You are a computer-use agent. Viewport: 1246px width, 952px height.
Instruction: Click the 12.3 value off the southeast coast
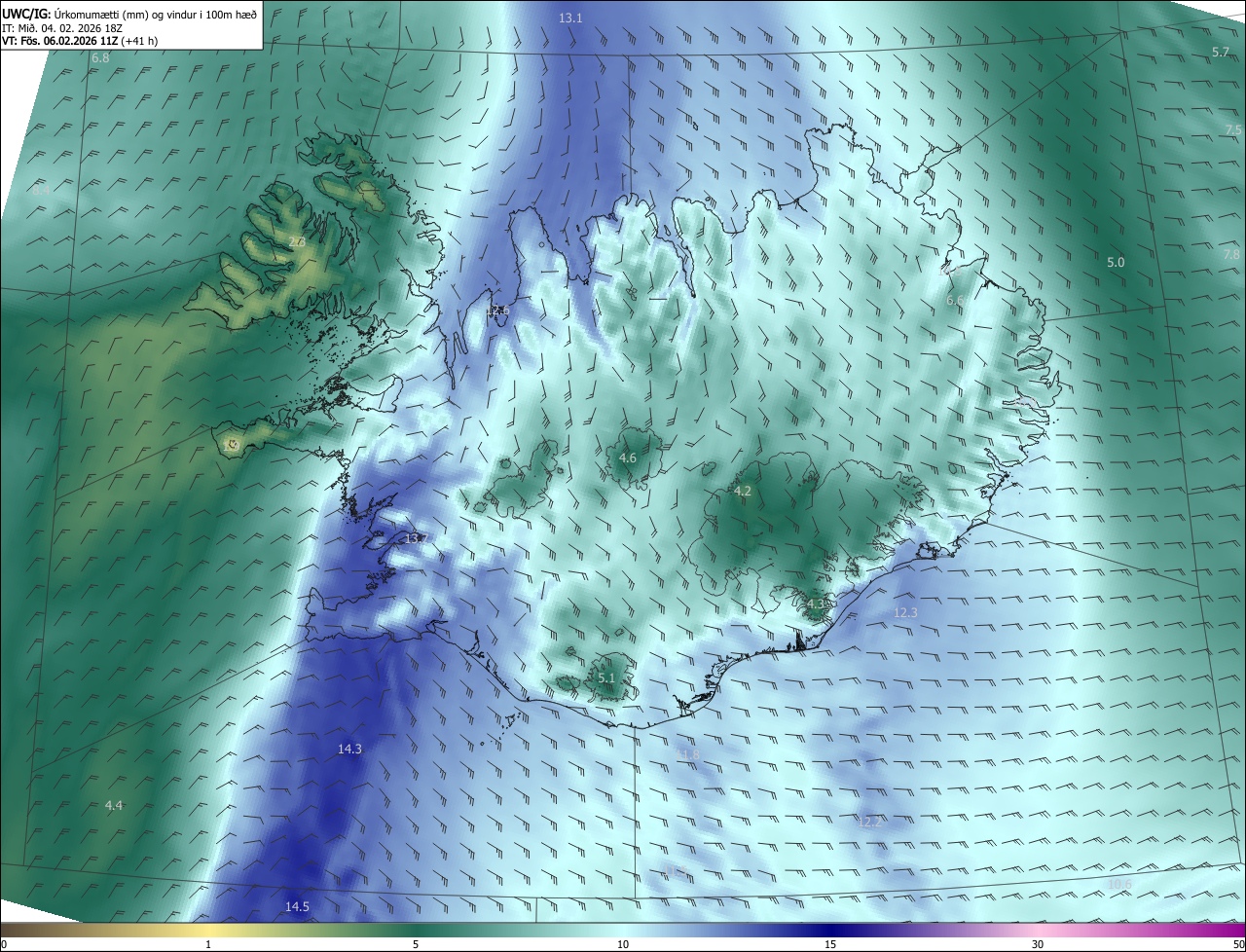[x=905, y=612]
